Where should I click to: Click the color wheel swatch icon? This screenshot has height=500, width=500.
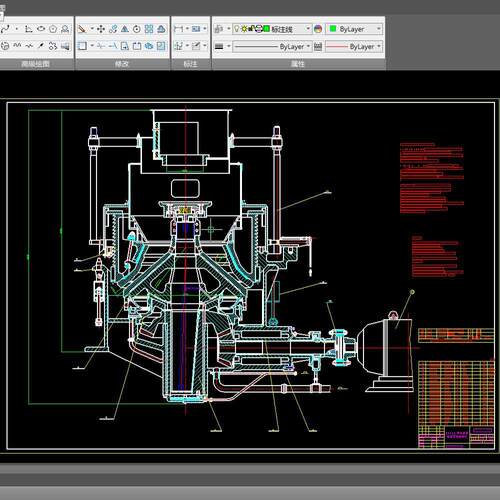[318, 29]
